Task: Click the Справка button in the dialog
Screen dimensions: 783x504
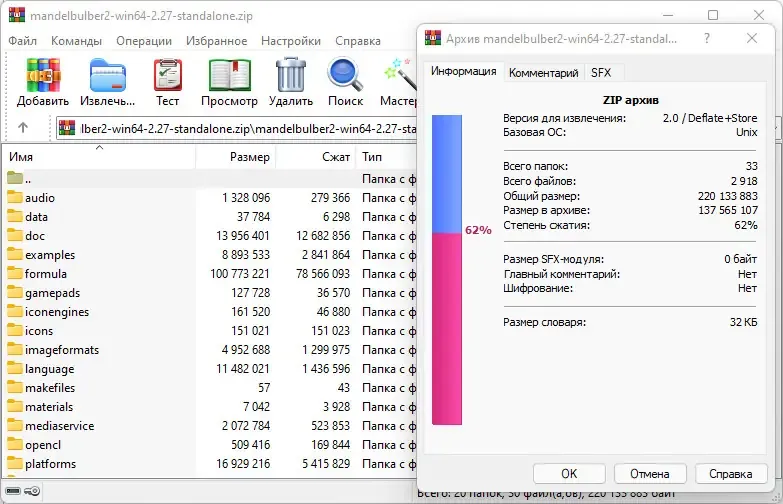Action: (x=731, y=474)
